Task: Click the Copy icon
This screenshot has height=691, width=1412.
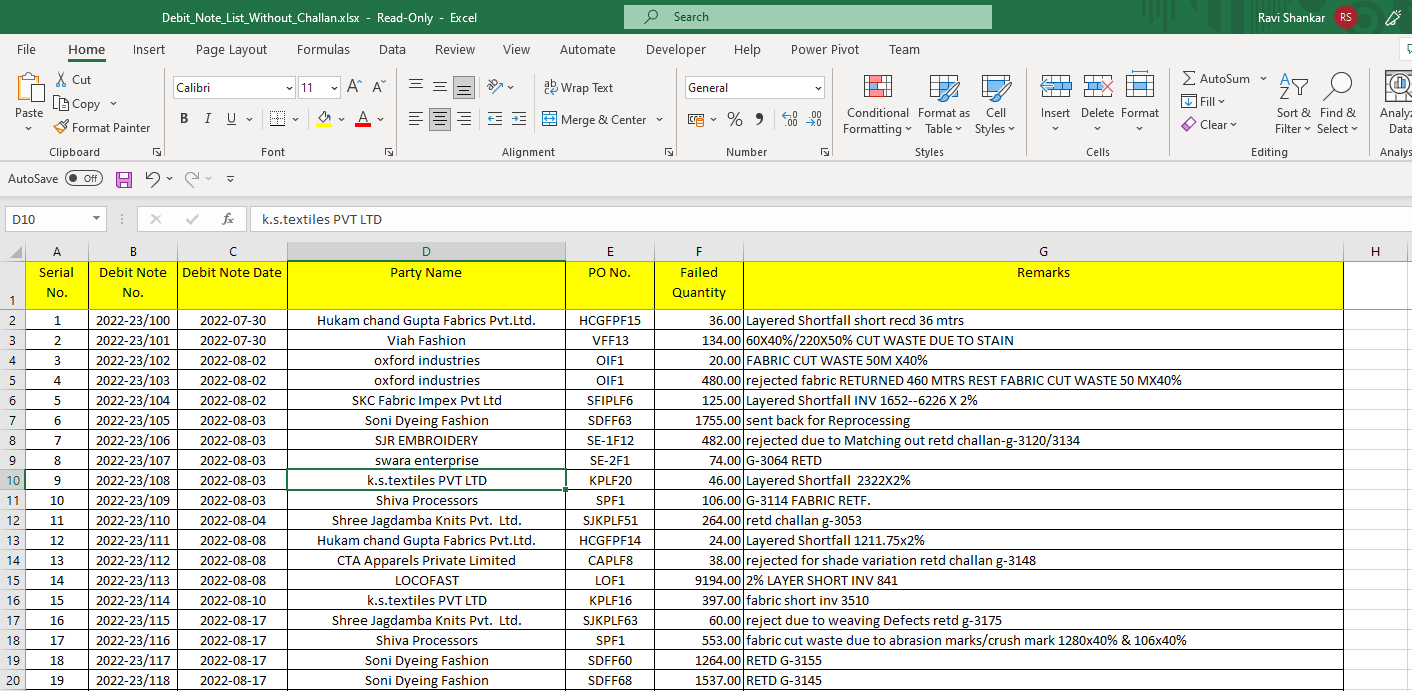Action: coord(60,103)
